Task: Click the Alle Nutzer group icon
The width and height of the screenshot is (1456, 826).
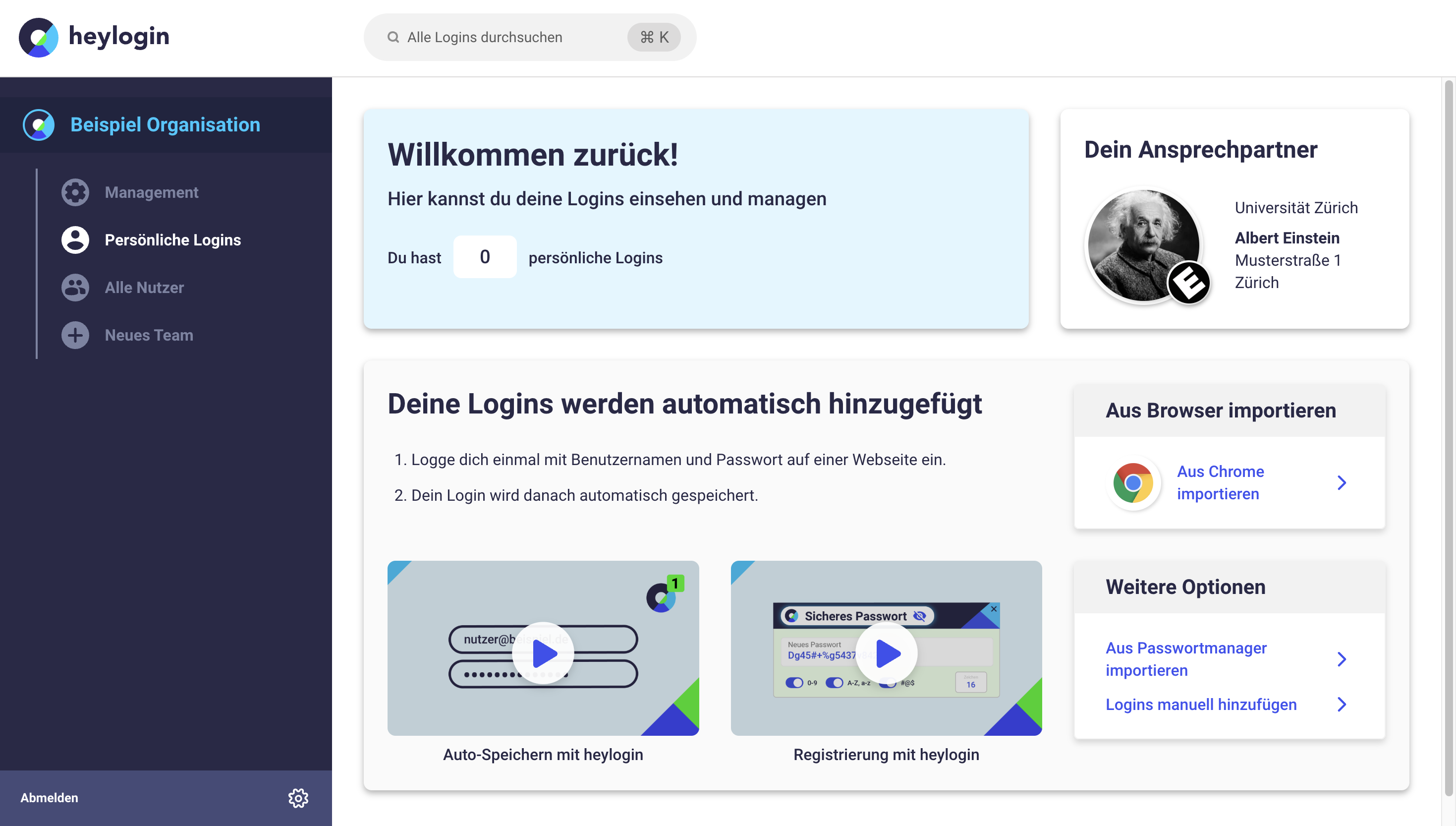Action: [75, 288]
